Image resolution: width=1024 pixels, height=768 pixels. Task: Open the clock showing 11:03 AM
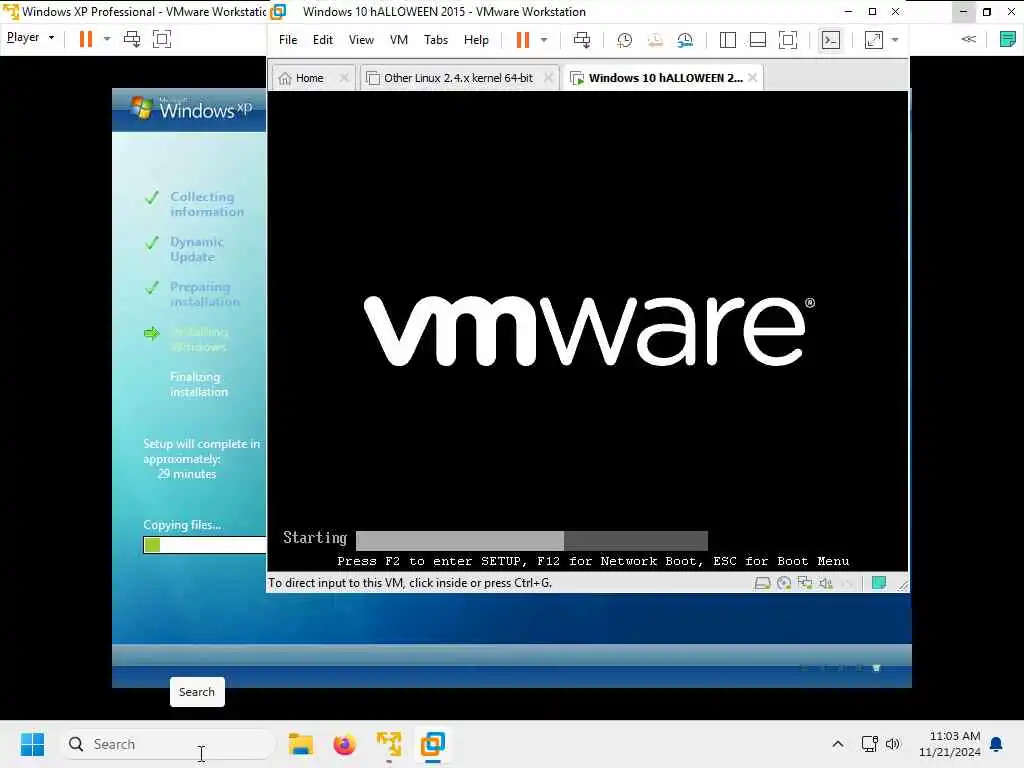coord(950,744)
